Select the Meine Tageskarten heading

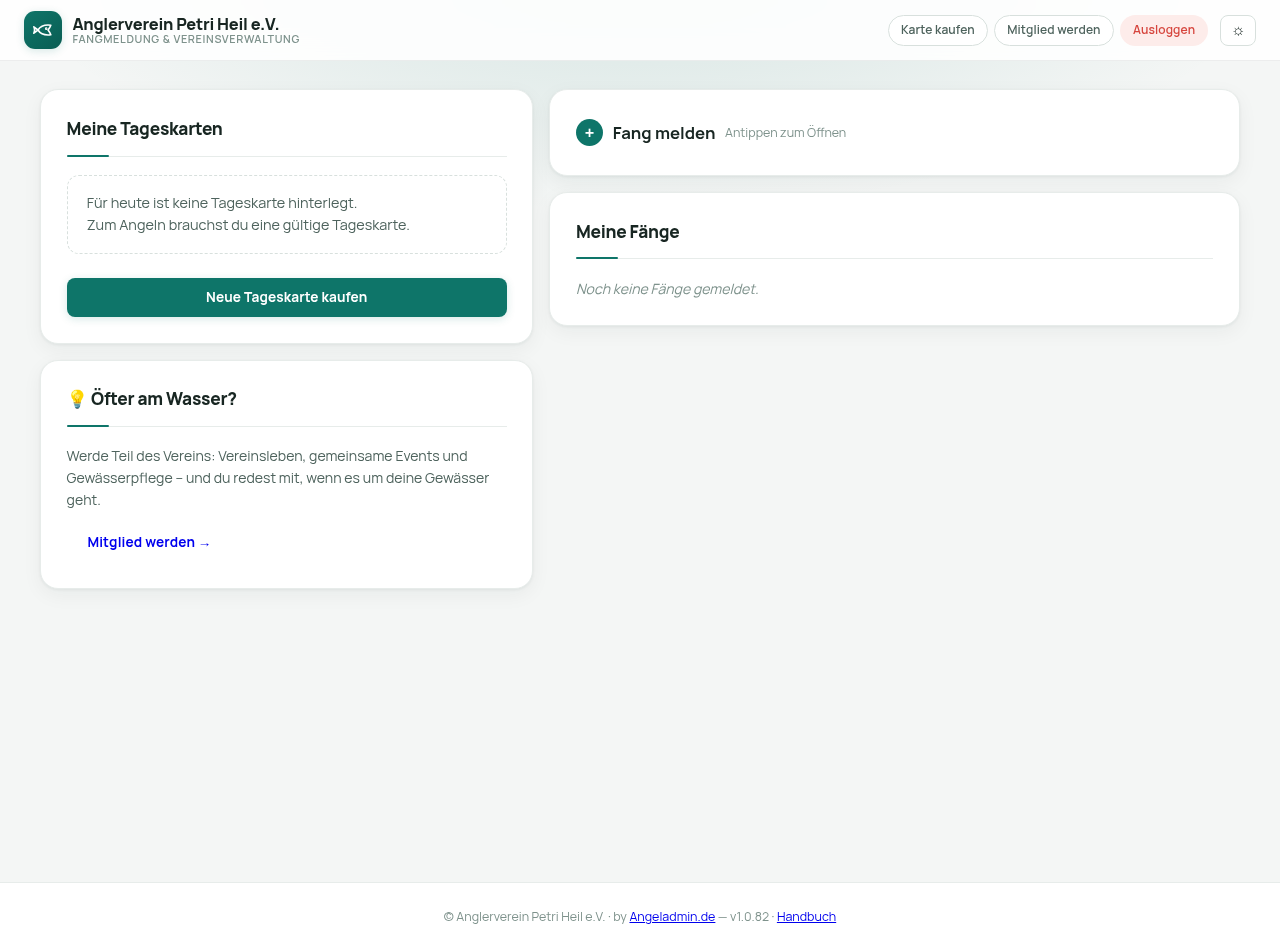point(145,128)
